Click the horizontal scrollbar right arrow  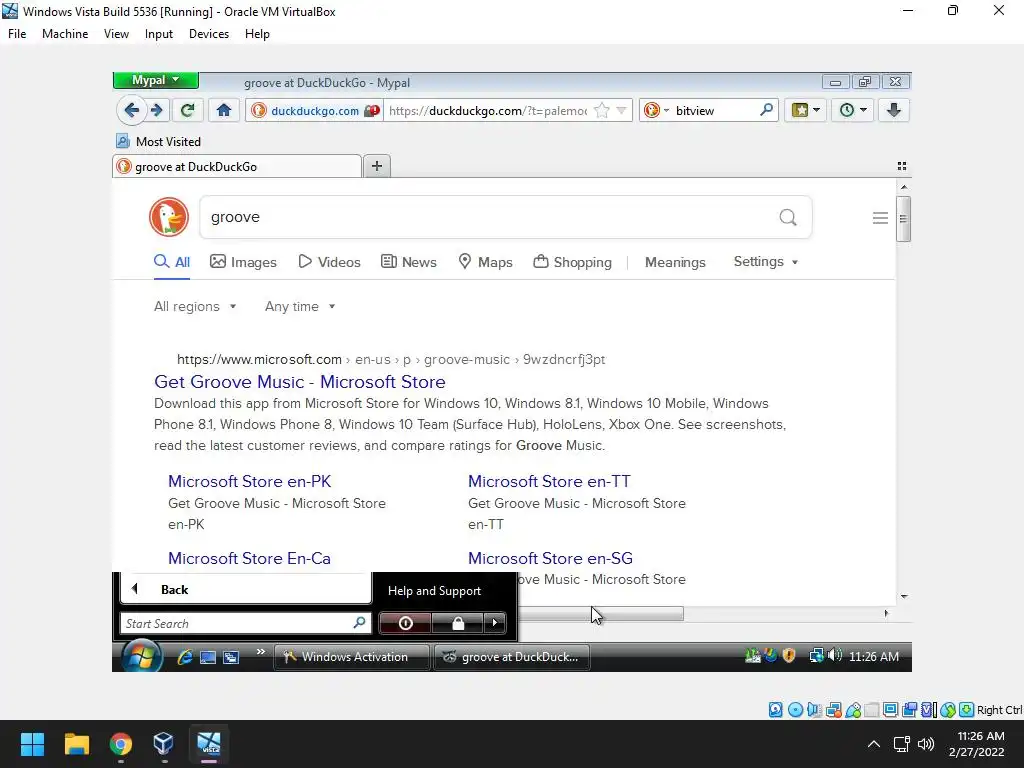pyautogui.click(x=886, y=613)
